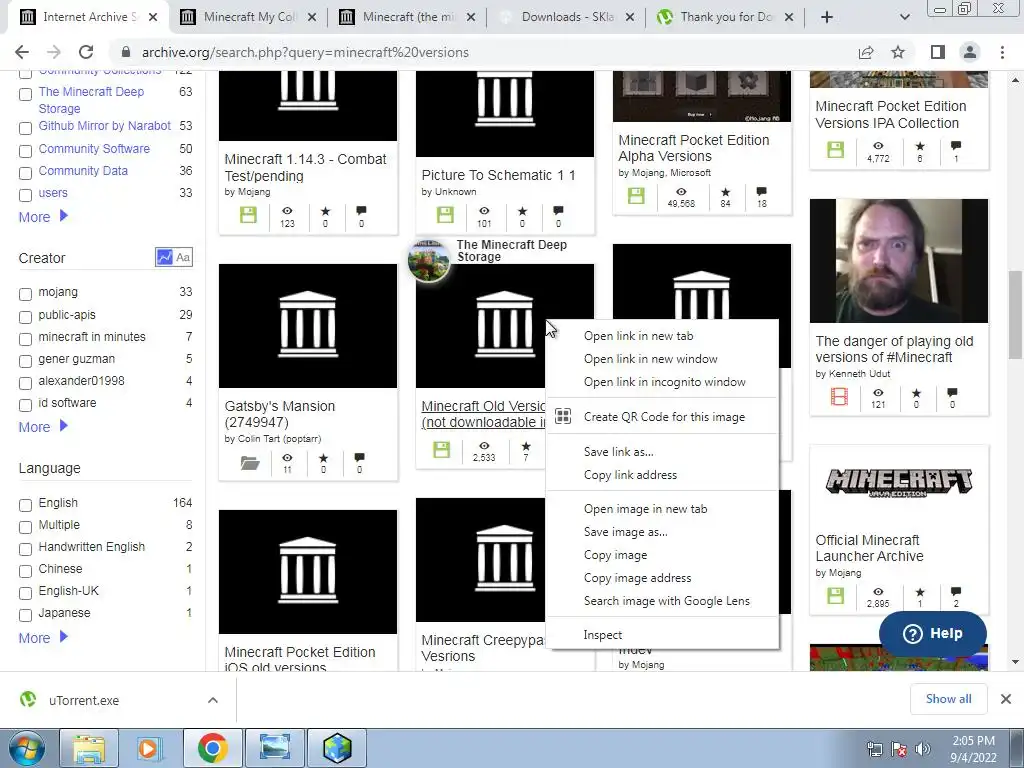Expand More under Creator filters
Viewport: 1024px width, 768px height.
[x=43, y=427]
